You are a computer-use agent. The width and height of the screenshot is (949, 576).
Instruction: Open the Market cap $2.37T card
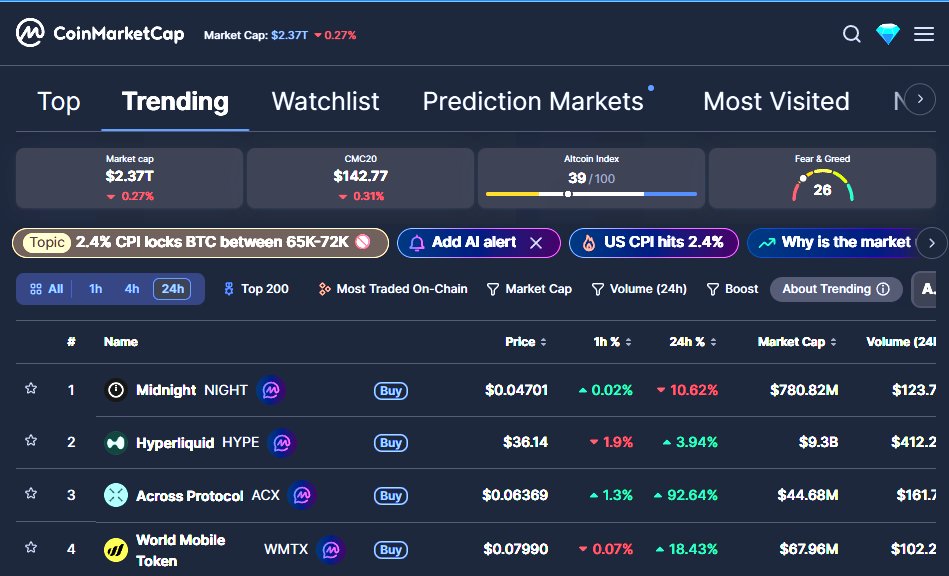point(130,178)
